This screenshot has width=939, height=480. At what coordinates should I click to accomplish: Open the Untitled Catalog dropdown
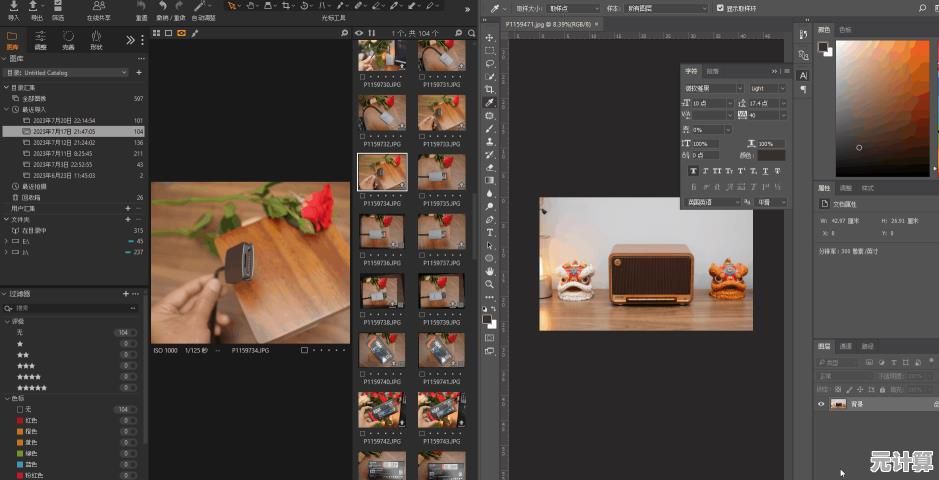pyautogui.click(x=65, y=72)
